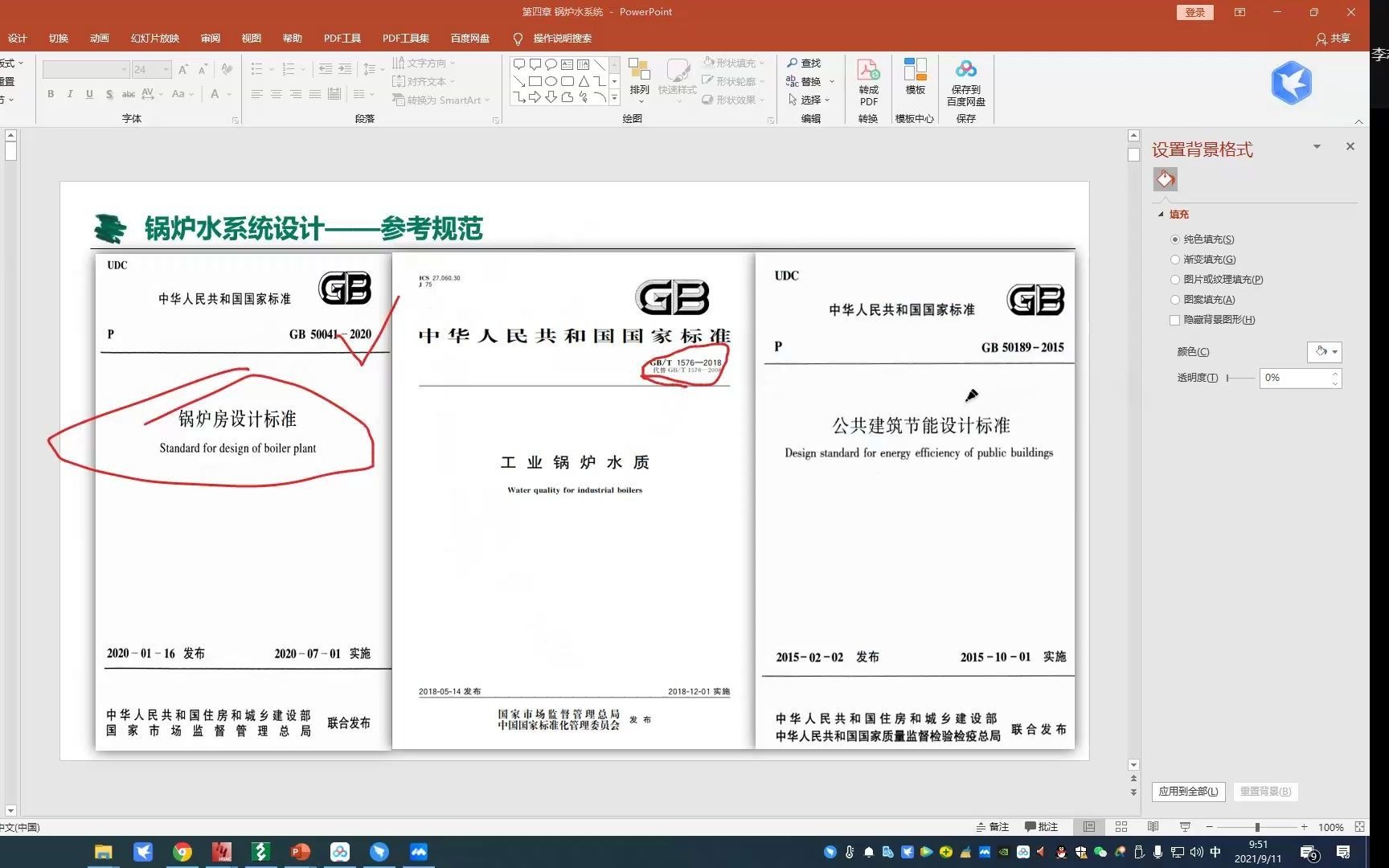Screen dimensions: 1389x868
Task: Click the zoom slider handle
Action: coord(1257,827)
